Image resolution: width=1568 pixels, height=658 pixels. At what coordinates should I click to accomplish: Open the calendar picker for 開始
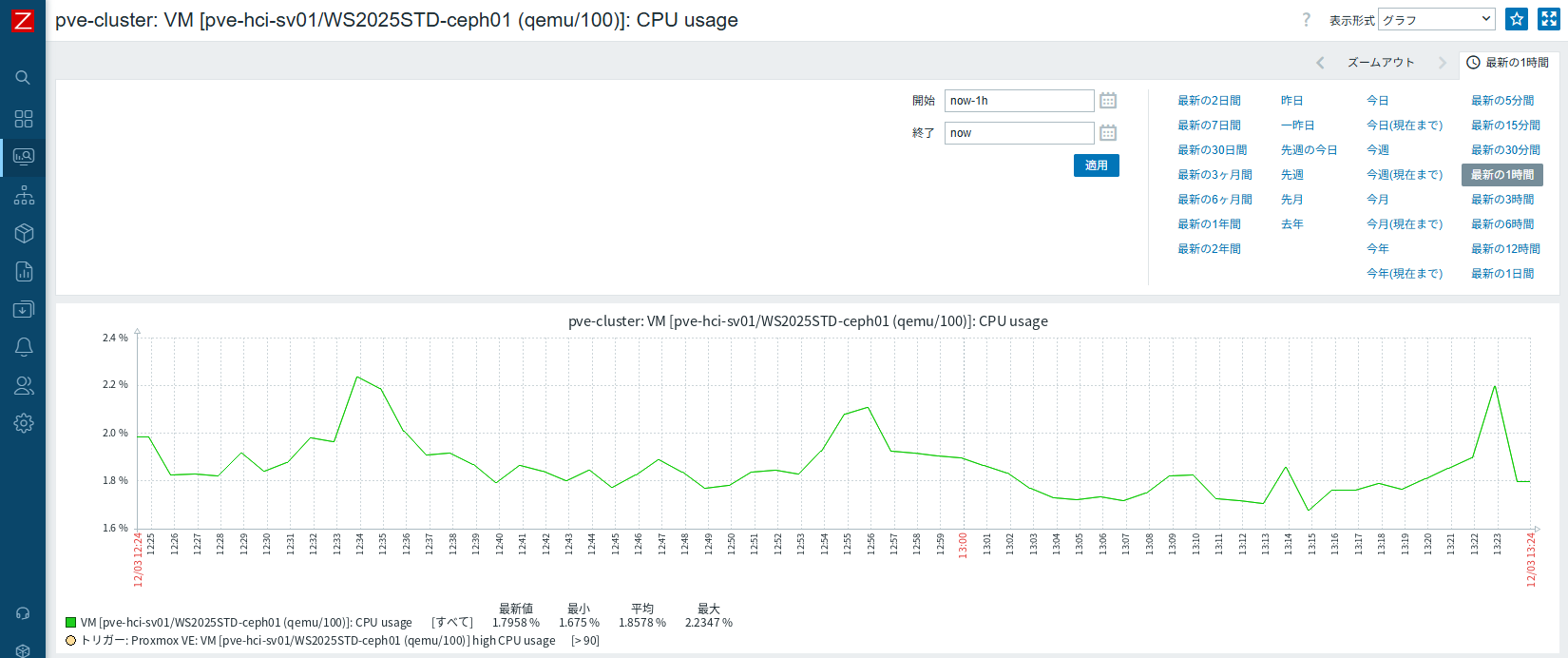pos(1108,101)
